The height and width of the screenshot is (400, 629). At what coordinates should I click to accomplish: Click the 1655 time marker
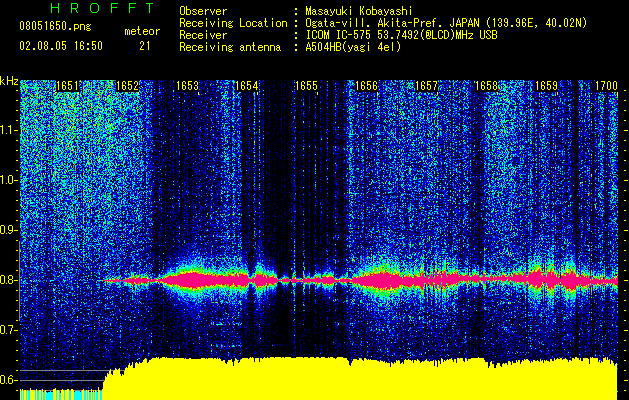[306, 86]
